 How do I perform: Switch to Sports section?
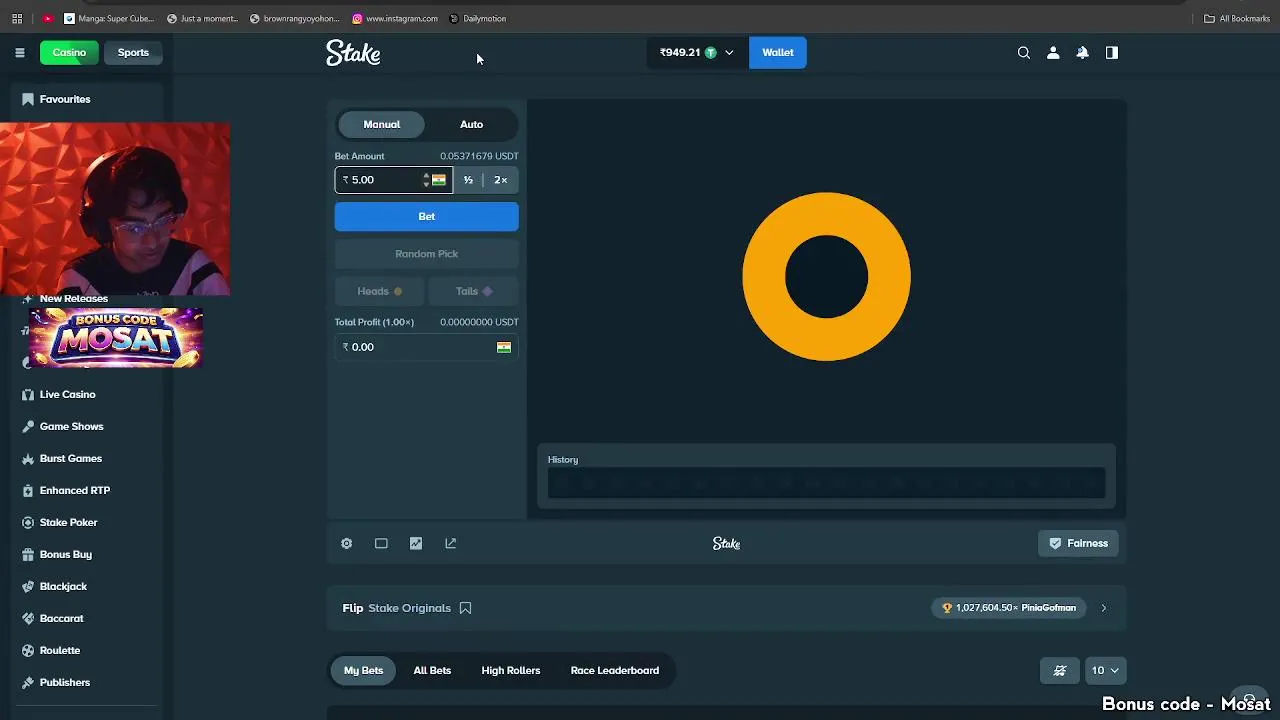[133, 53]
